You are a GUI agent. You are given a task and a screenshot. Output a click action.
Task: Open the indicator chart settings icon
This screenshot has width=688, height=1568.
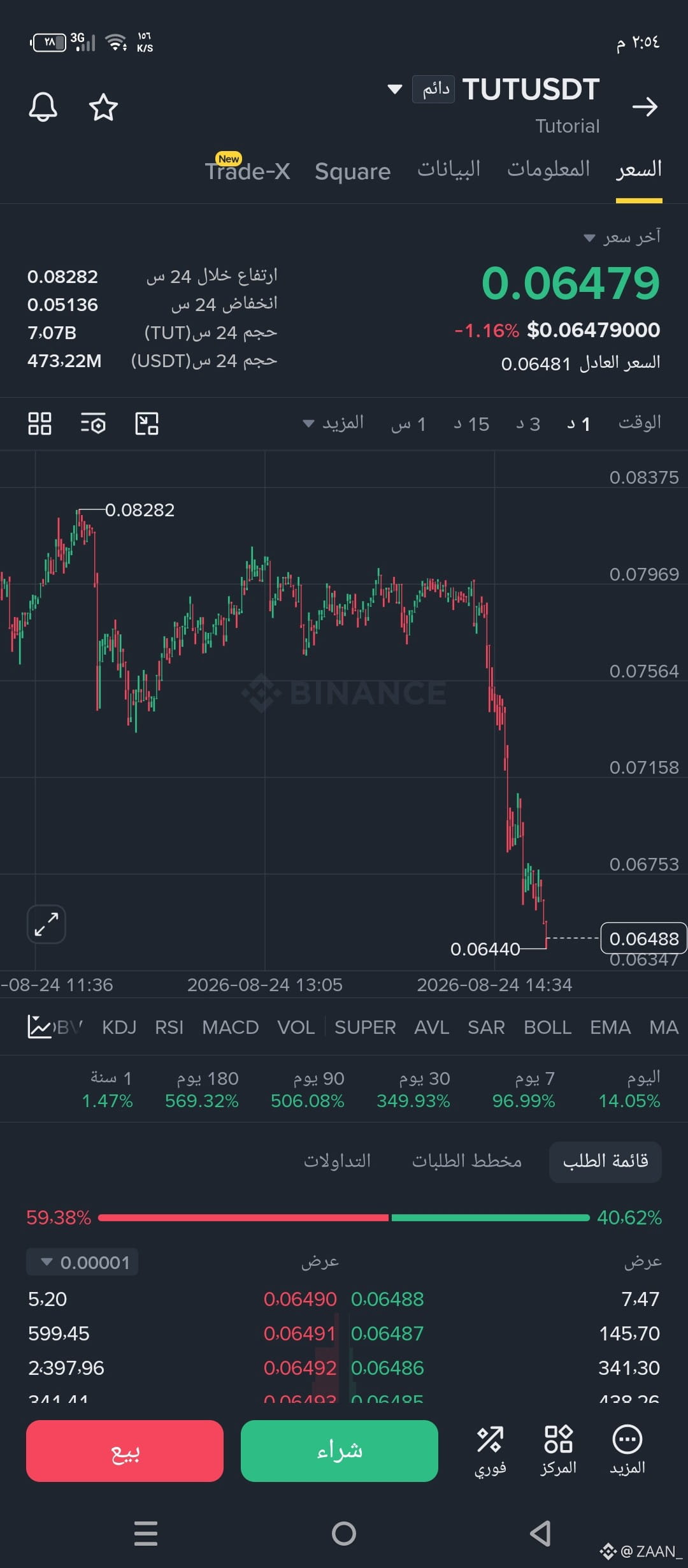[39, 1027]
